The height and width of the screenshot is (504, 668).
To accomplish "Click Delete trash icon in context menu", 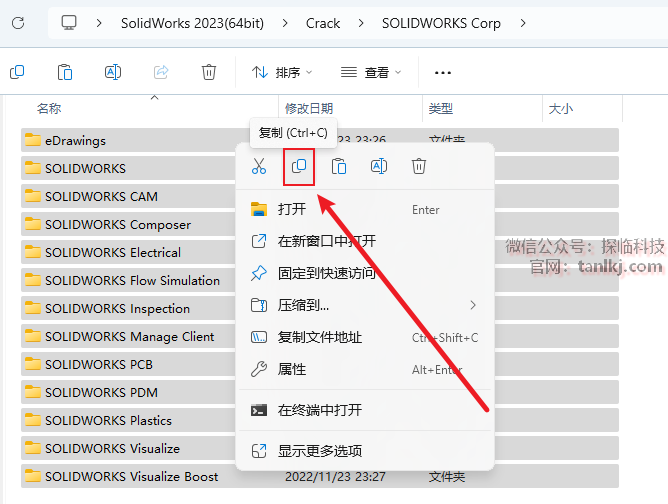I will [x=419, y=166].
